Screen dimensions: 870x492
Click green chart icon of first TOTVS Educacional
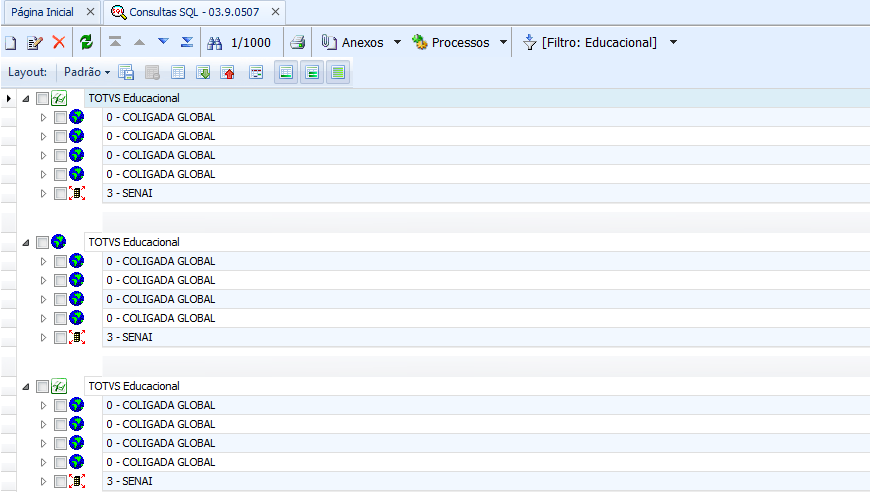point(59,99)
